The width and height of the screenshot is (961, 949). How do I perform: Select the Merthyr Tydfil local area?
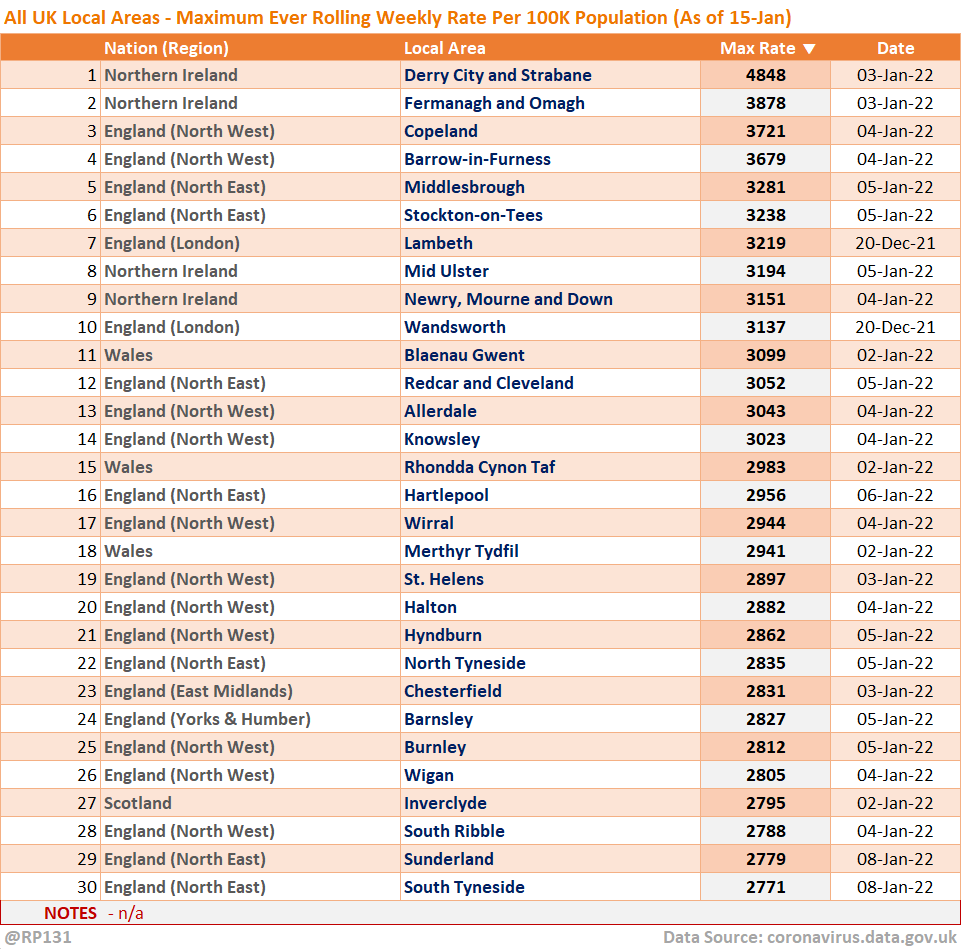coord(461,551)
